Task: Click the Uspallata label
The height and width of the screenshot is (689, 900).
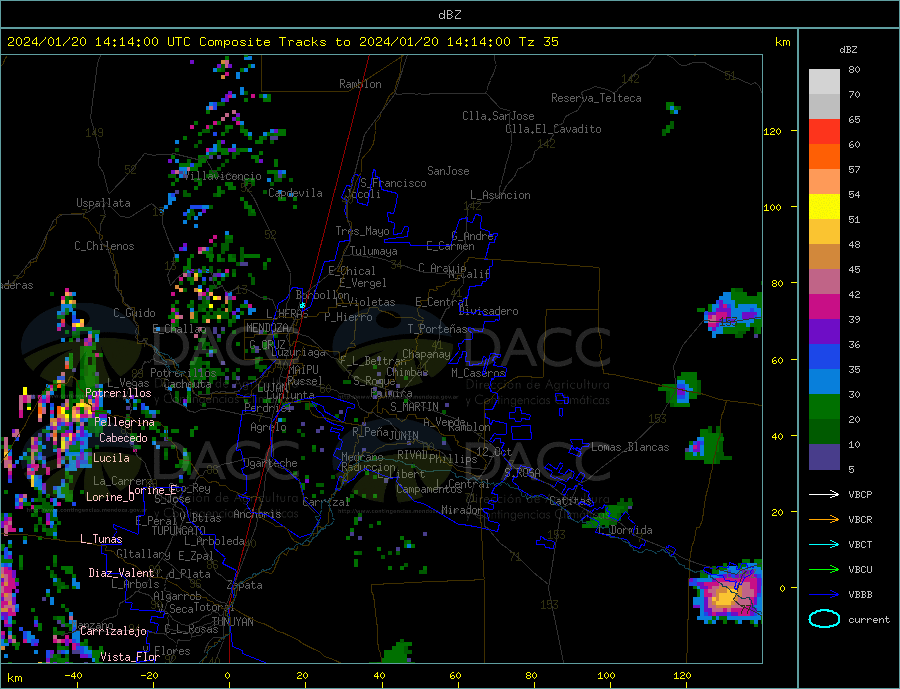Action: pos(103,203)
